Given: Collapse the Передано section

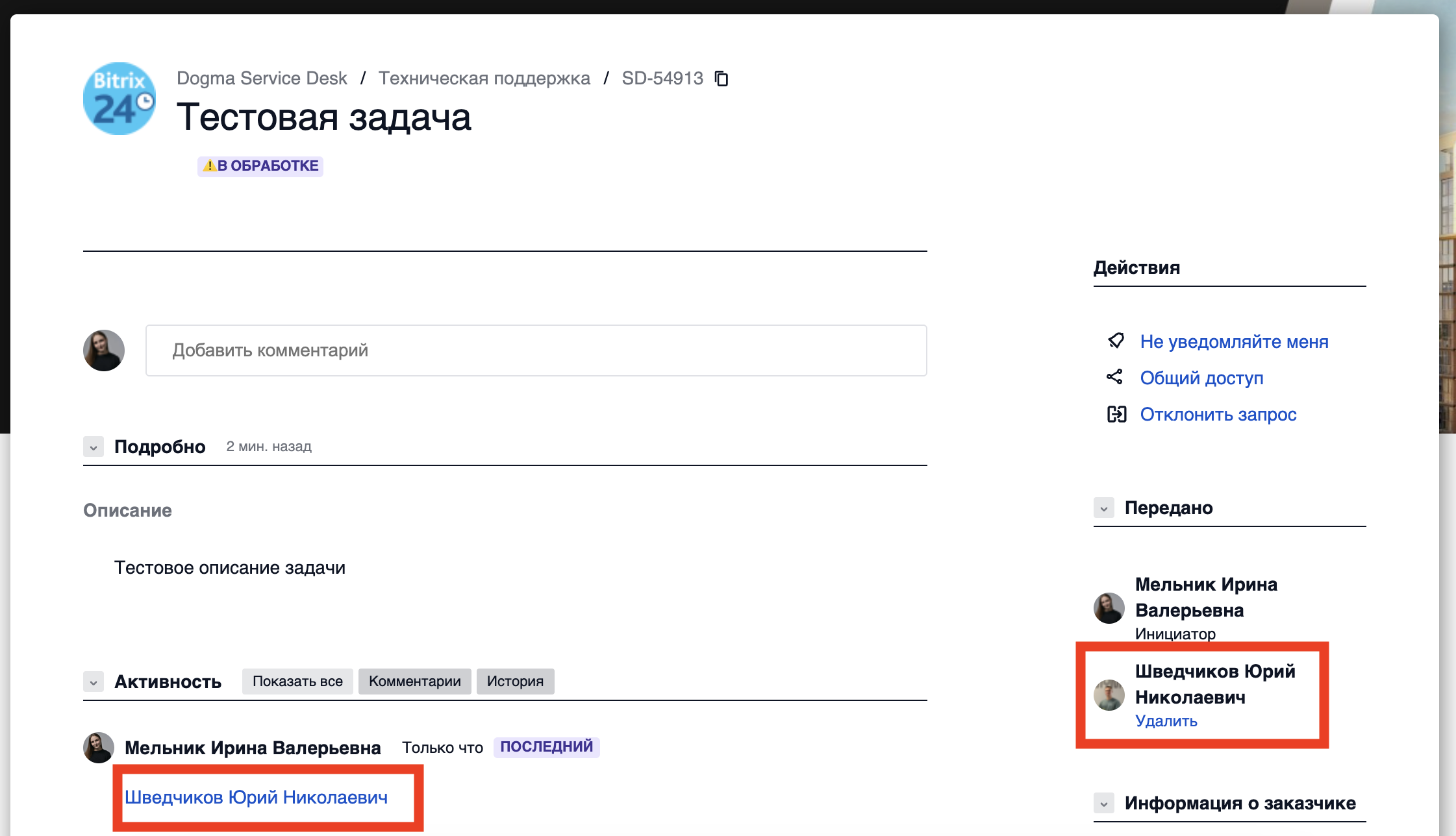Looking at the screenshot, I should pyautogui.click(x=1103, y=508).
